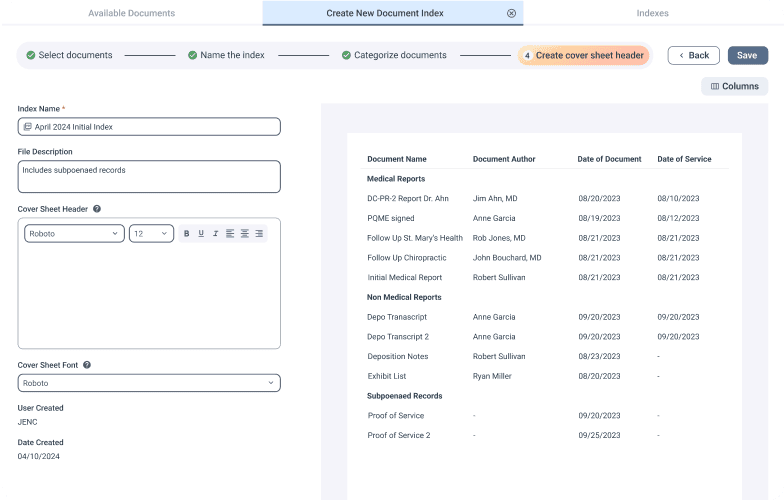Go to the Name the index step
784x501 pixels.
pyautogui.click(x=226, y=55)
